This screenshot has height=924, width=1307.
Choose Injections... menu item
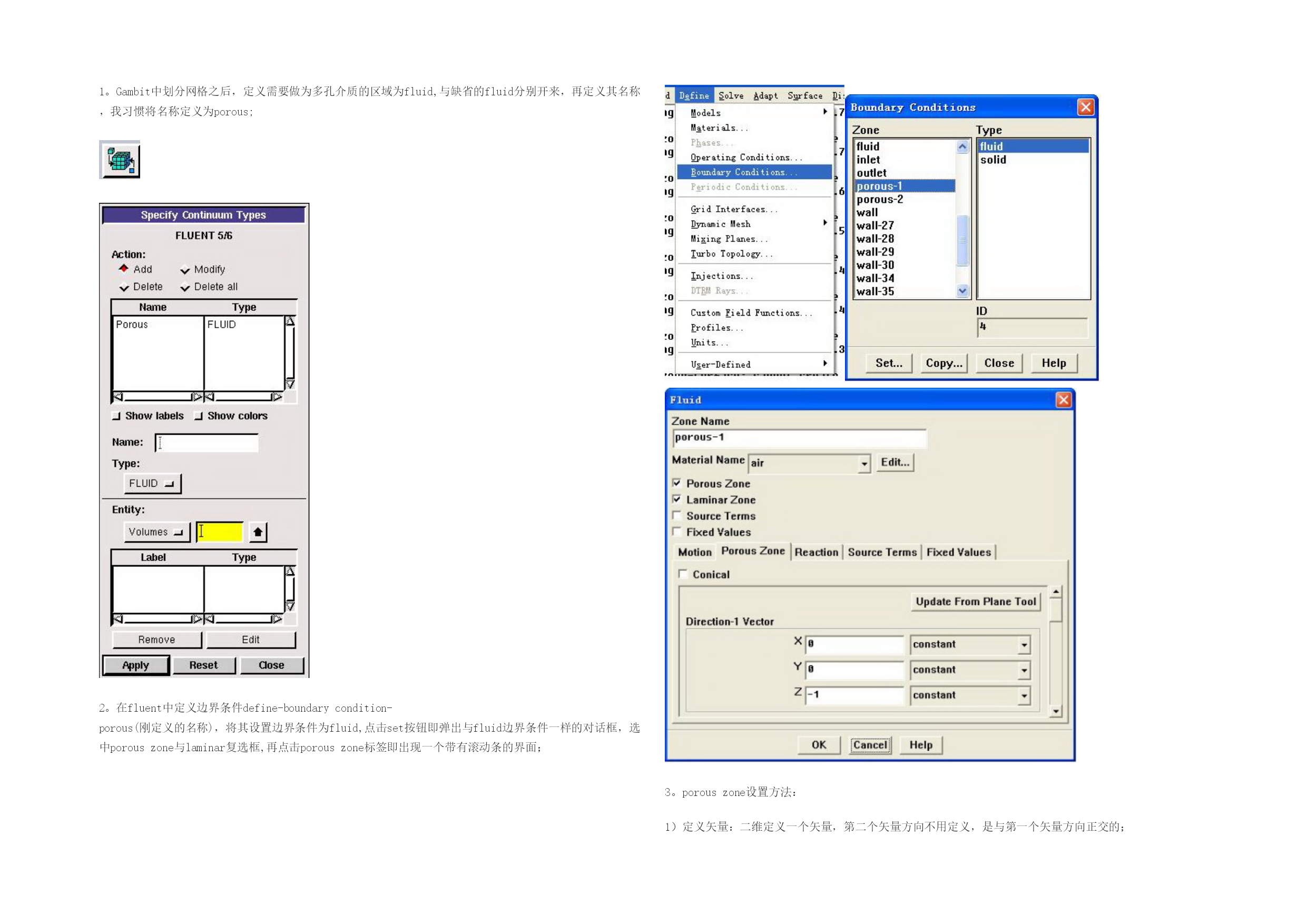[x=755, y=276]
